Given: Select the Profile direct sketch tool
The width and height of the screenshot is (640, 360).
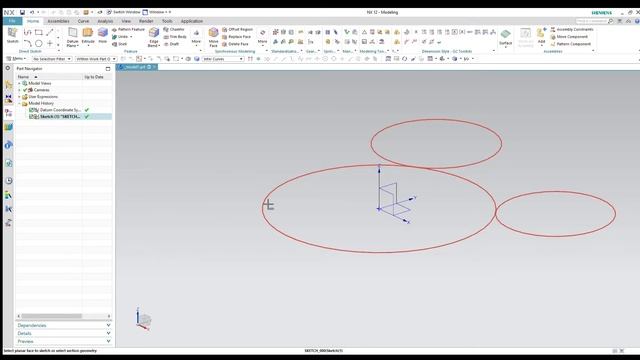Looking at the screenshot, I should coord(27,32).
